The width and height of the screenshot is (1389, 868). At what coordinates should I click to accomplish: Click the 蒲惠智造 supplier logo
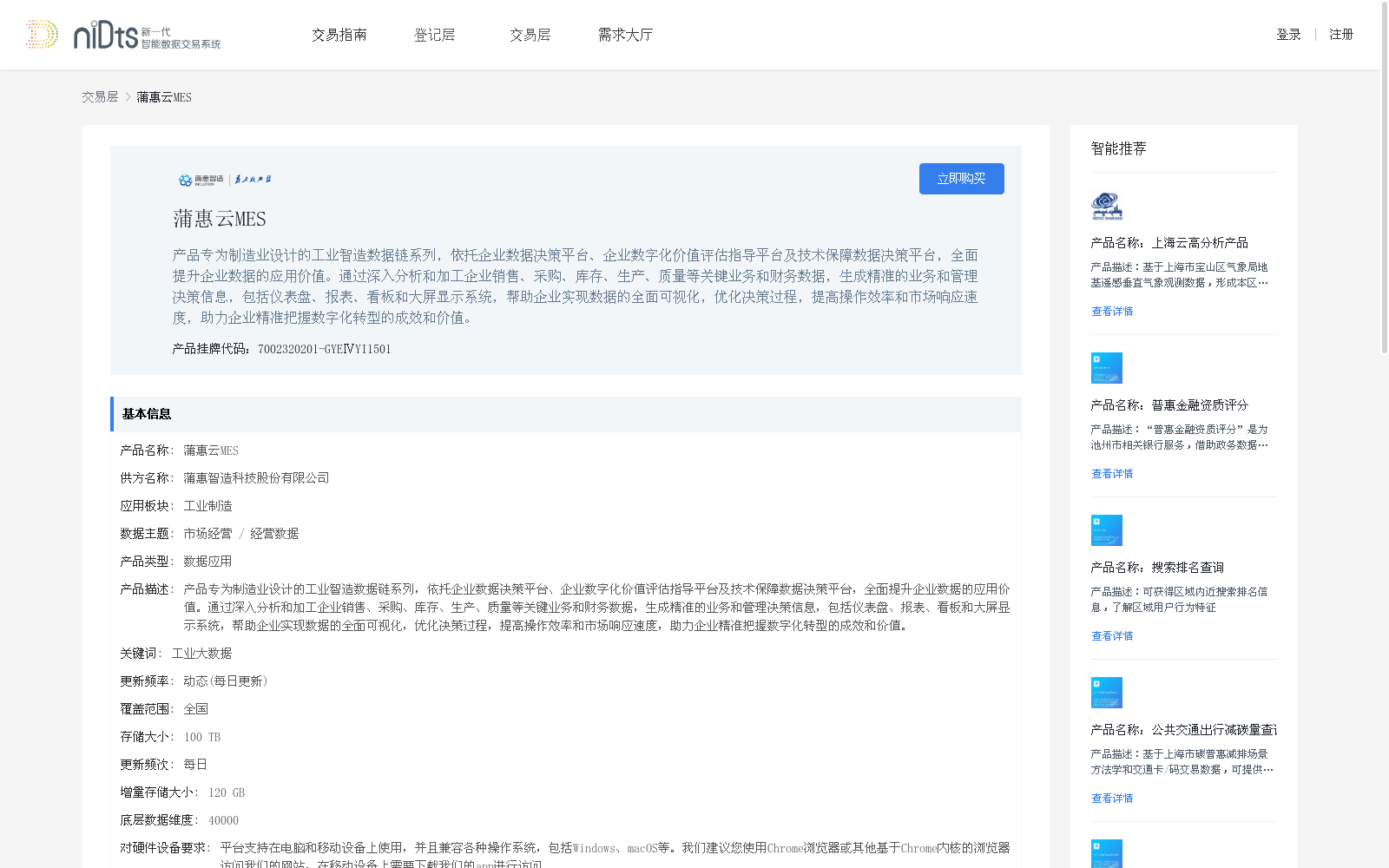coord(225,180)
